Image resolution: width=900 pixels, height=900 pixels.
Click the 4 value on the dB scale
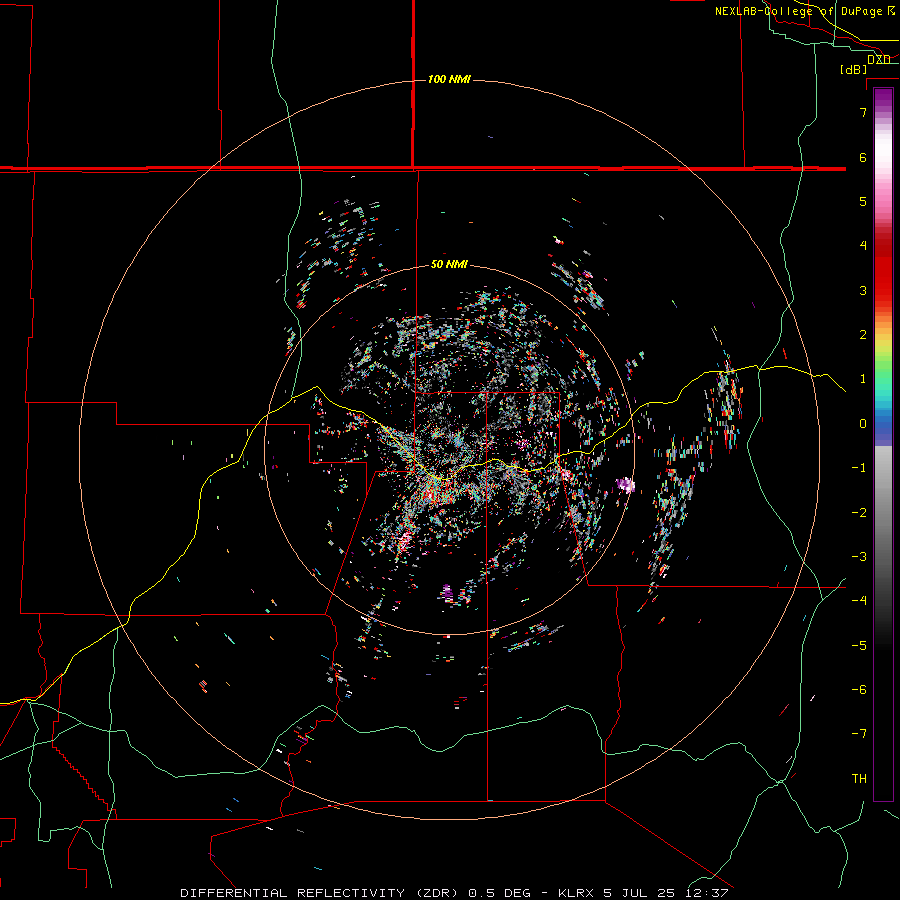click(863, 246)
